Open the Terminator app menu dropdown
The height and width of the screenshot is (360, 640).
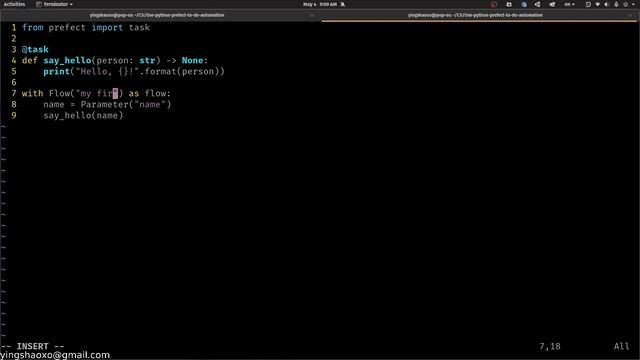54,4
